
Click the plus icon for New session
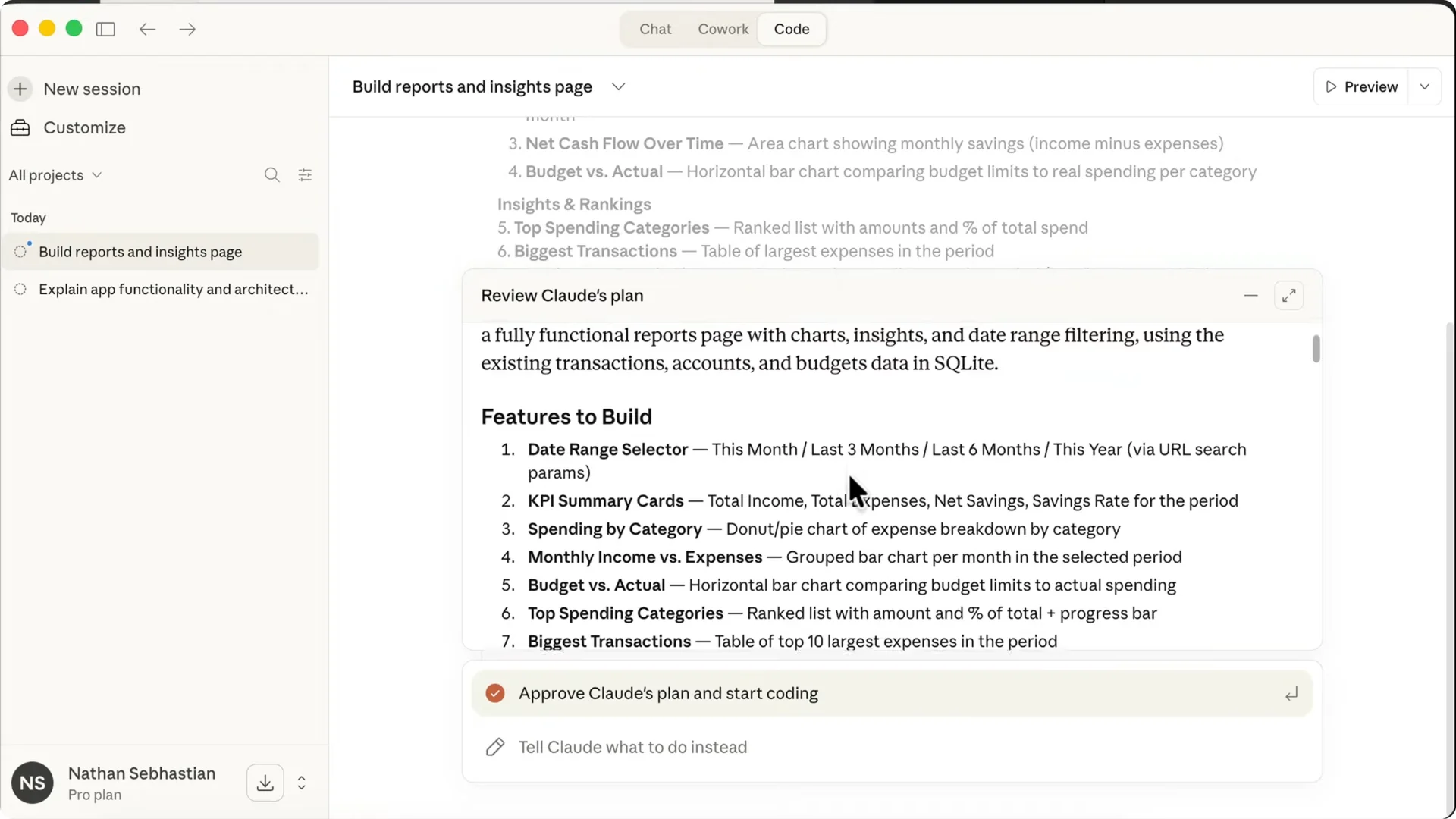tap(20, 89)
